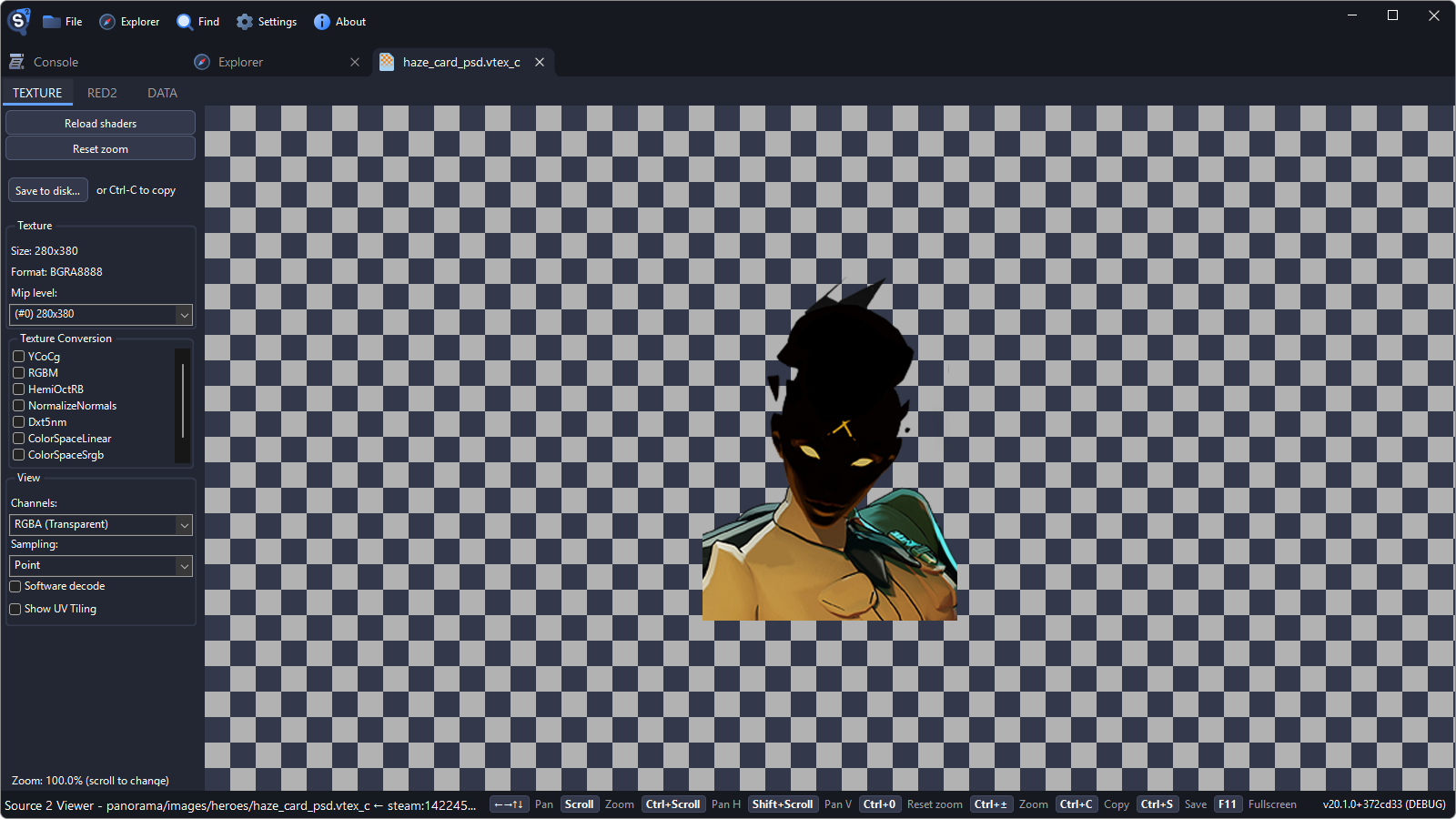Open the File menu
Image resolution: width=1456 pixels, height=819 pixels.
pyautogui.click(x=63, y=22)
